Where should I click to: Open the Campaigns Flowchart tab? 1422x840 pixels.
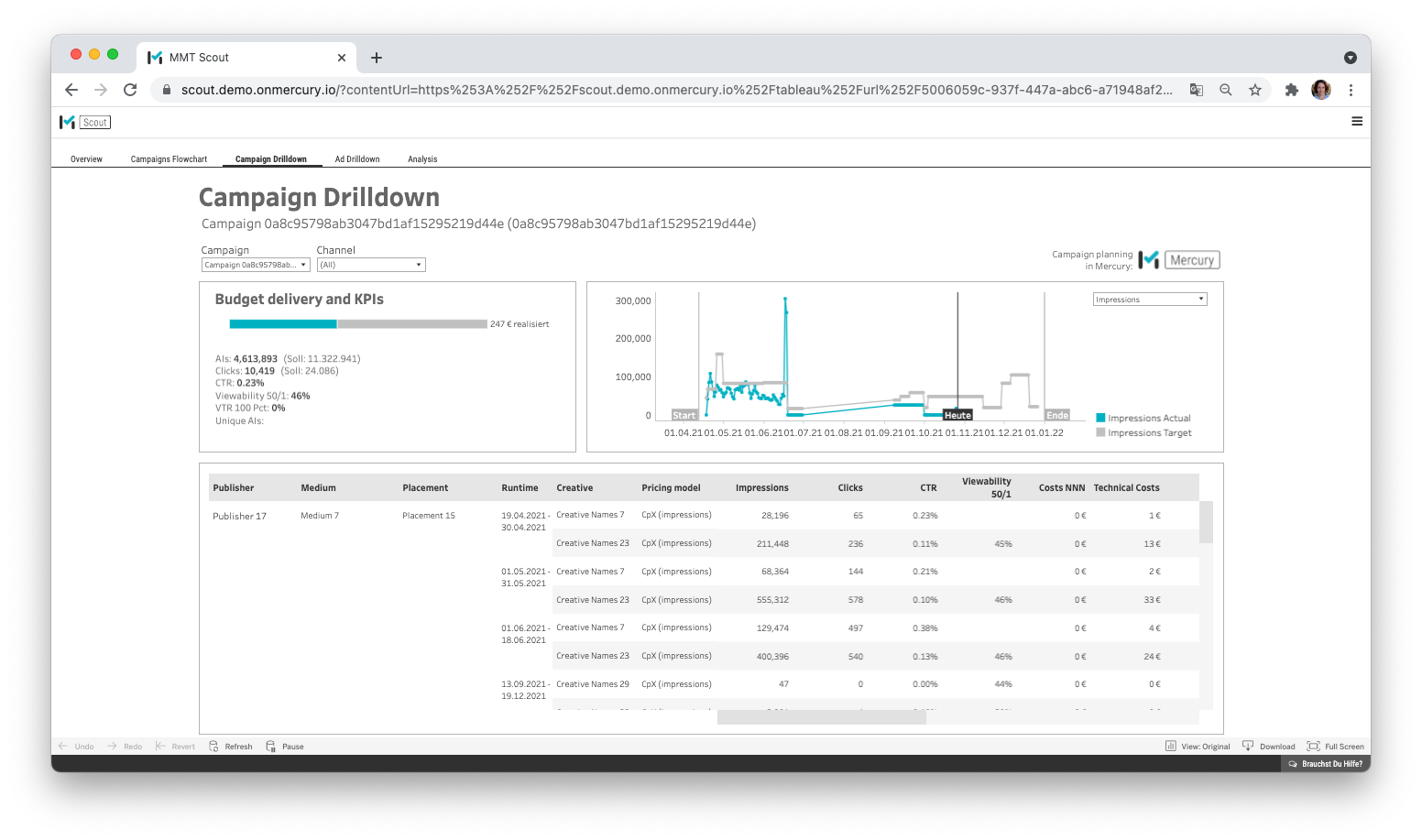(169, 158)
